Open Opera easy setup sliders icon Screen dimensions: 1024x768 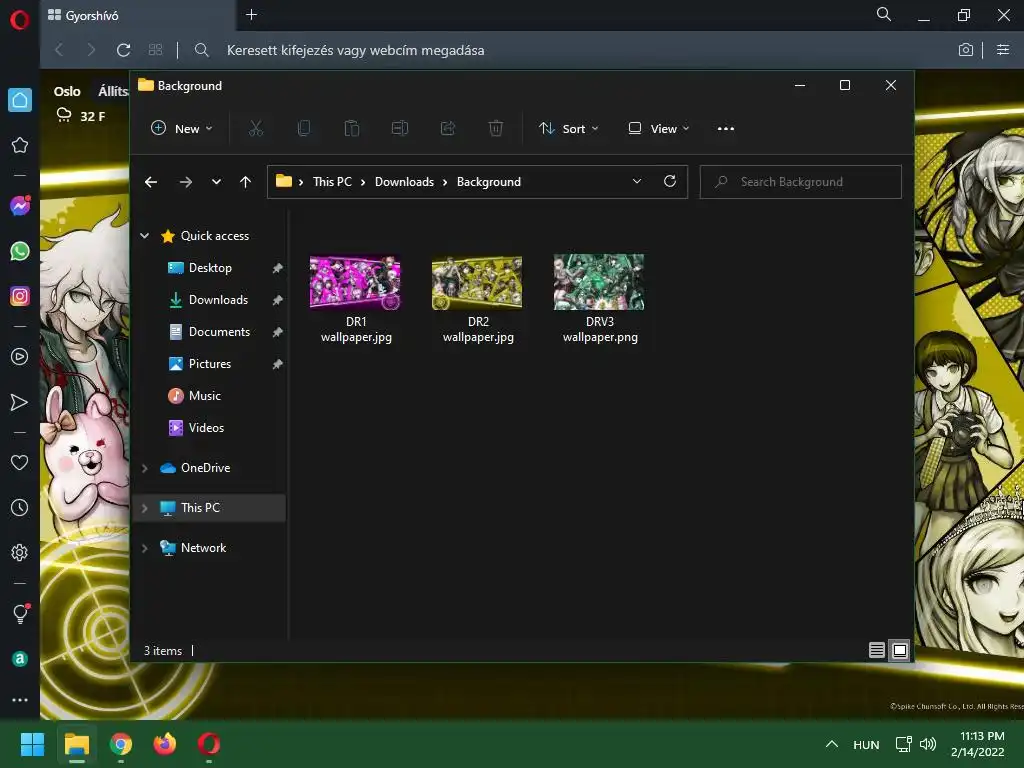pos(1003,50)
